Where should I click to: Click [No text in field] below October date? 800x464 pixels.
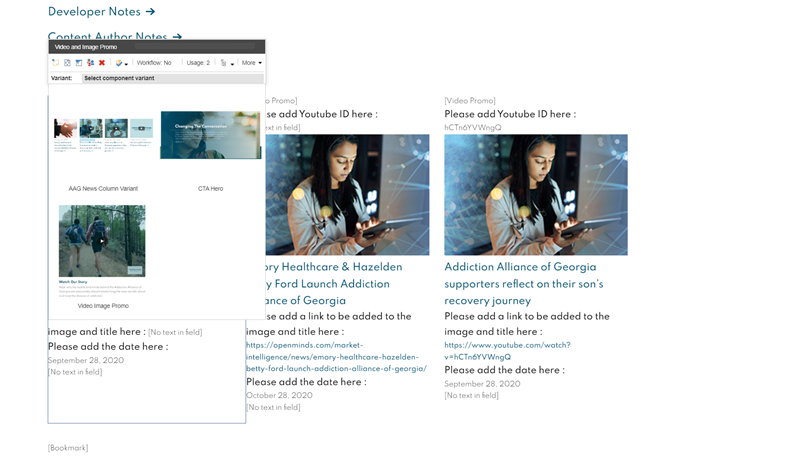coord(273,407)
